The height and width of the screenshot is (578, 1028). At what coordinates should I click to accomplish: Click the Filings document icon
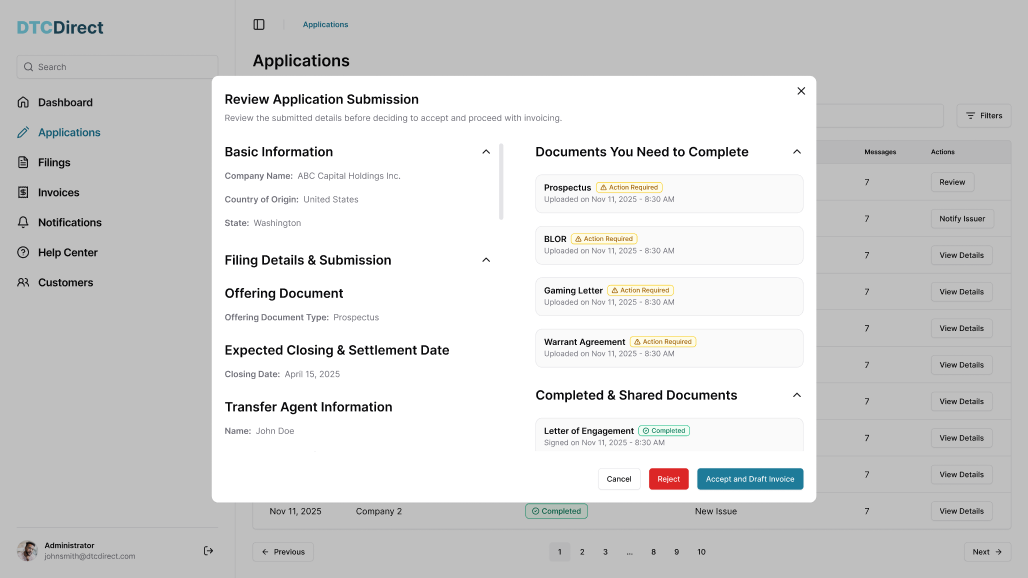click(x=23, y=163)
